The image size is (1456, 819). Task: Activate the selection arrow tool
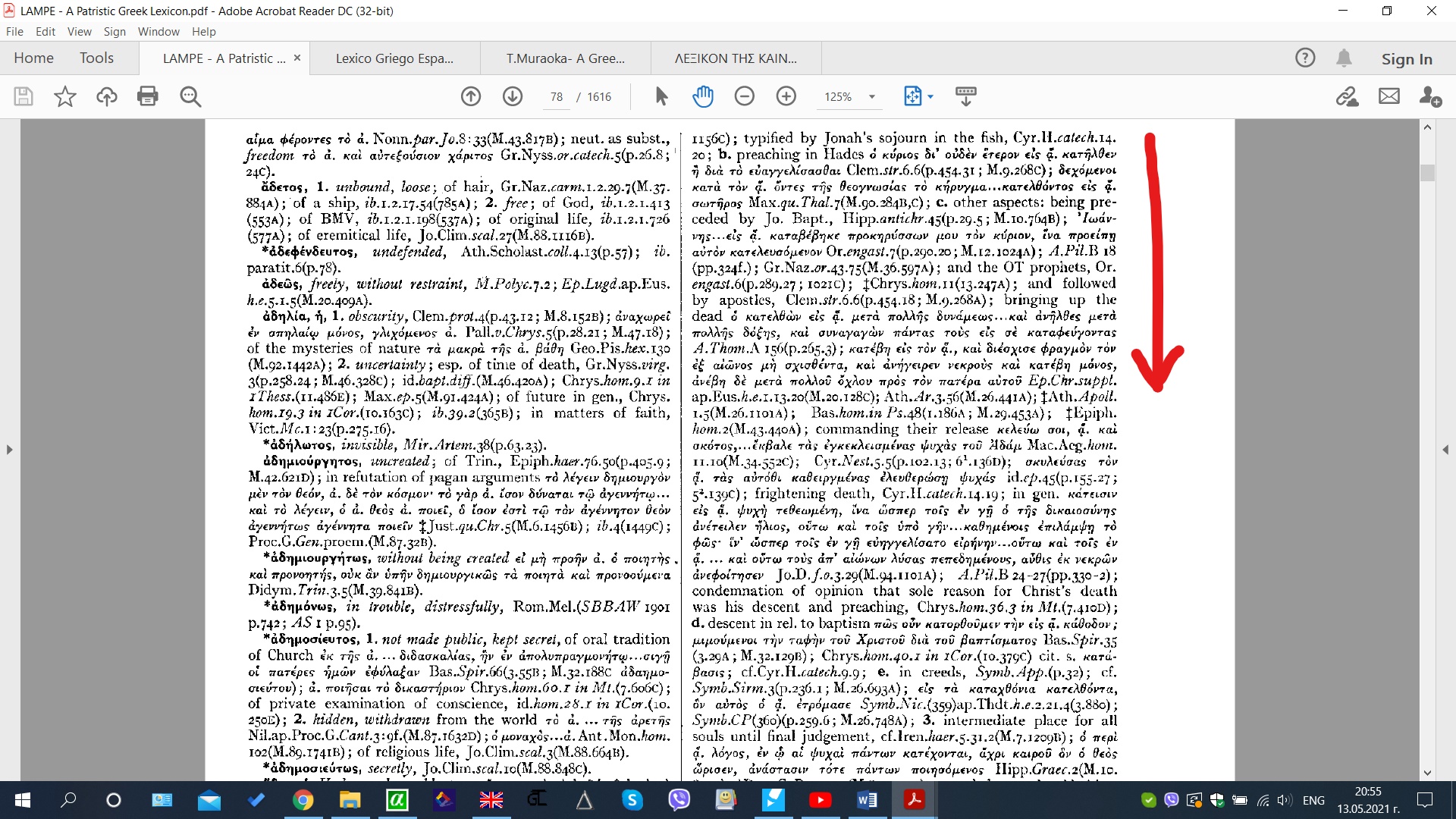click(x=661, y=96)
